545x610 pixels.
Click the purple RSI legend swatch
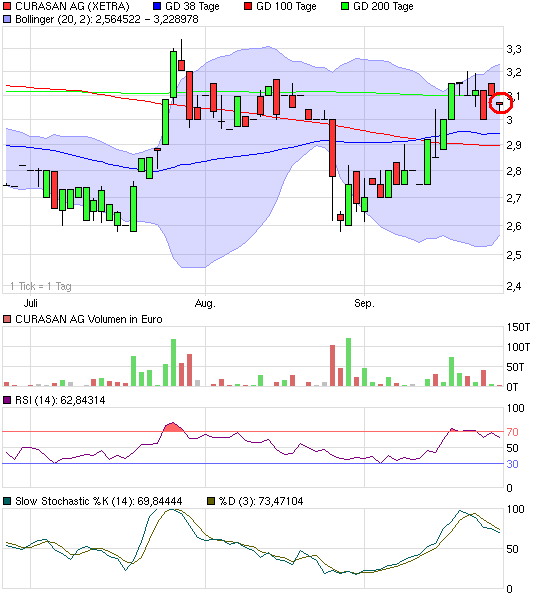click(x=7, y=400)
